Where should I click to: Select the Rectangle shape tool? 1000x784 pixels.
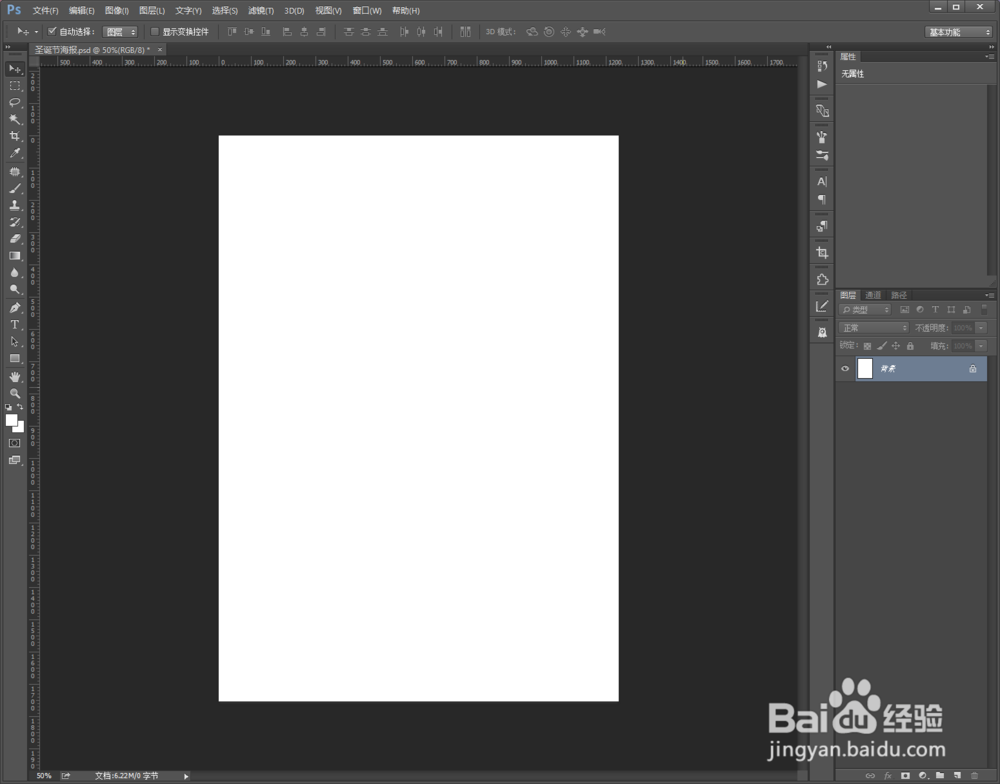[x=14, y=359]
